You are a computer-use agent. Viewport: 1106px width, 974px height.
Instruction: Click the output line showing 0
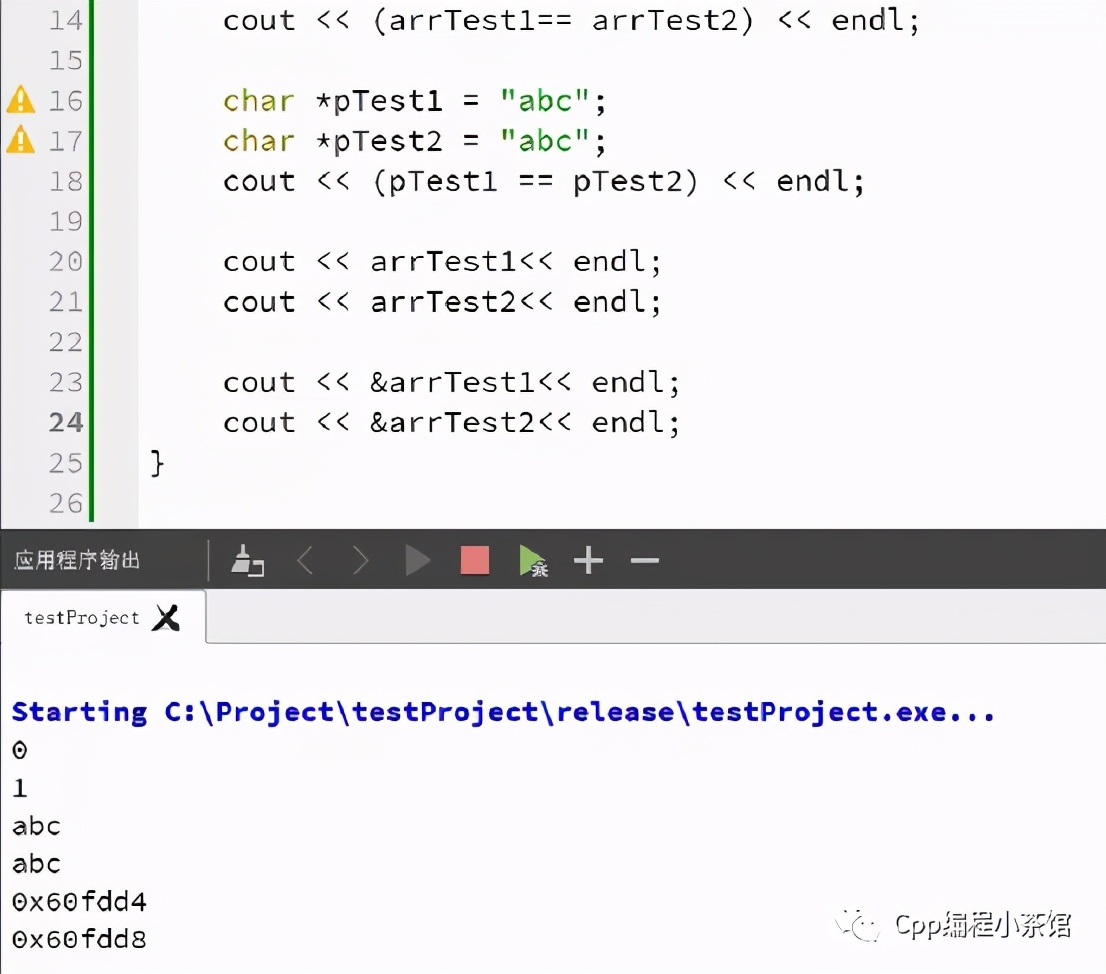(x=20, y=750)
